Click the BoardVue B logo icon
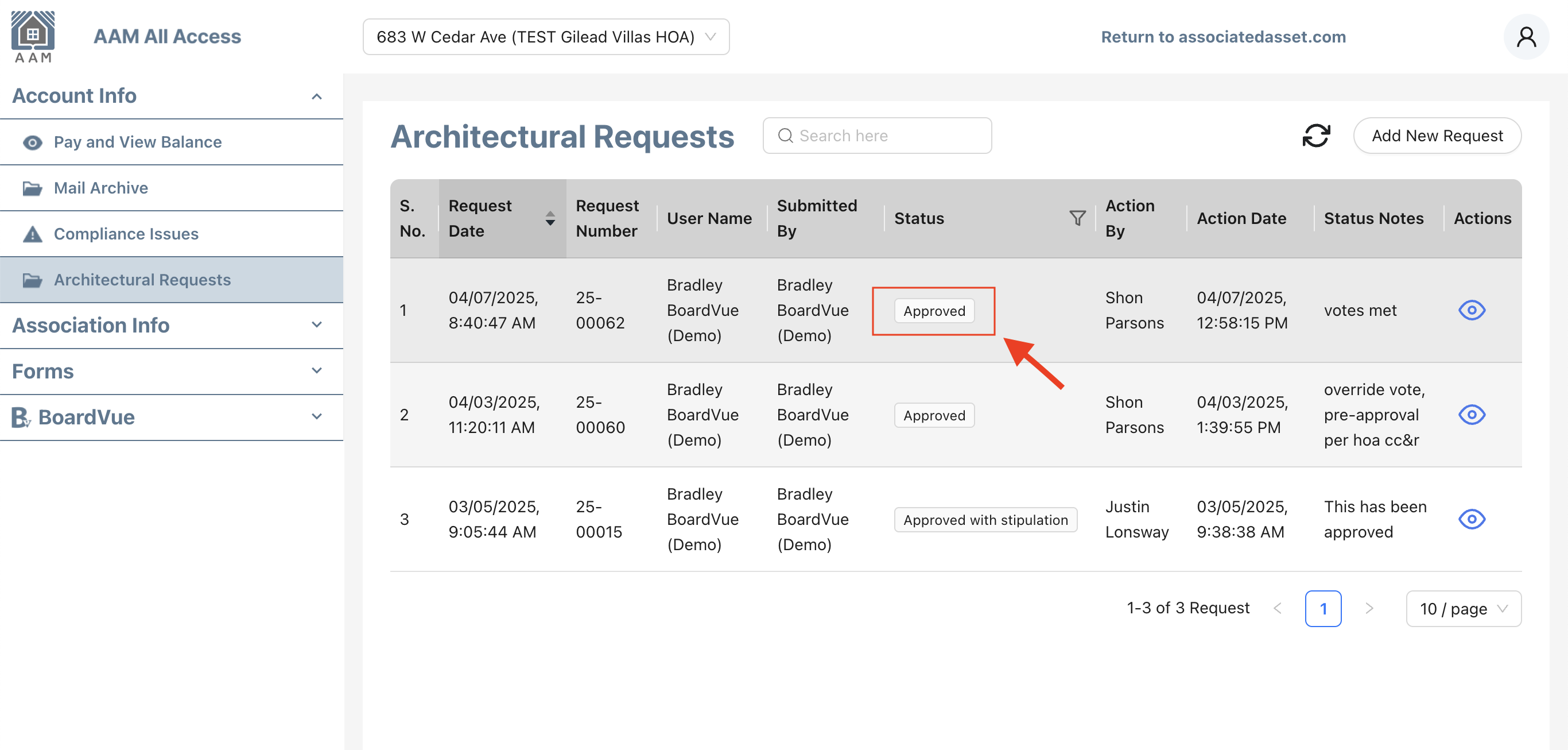This screenshot has width=1568, height=750. point(21,417)
